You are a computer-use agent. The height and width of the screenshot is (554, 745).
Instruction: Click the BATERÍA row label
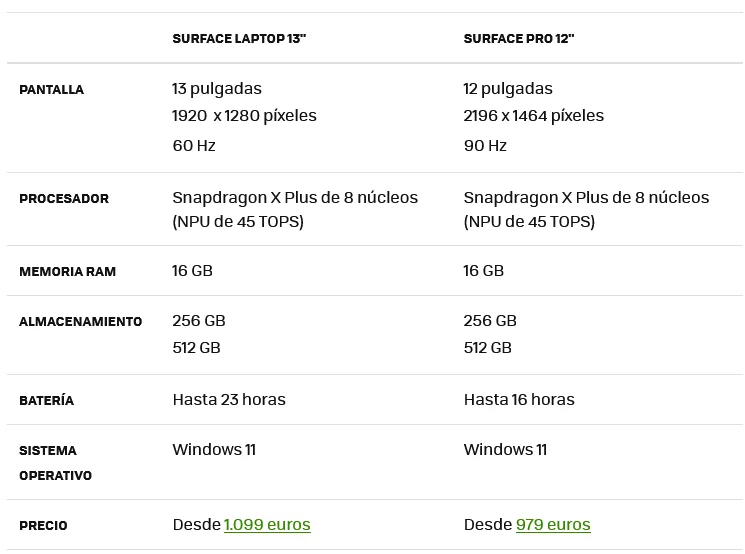[47, 401]
